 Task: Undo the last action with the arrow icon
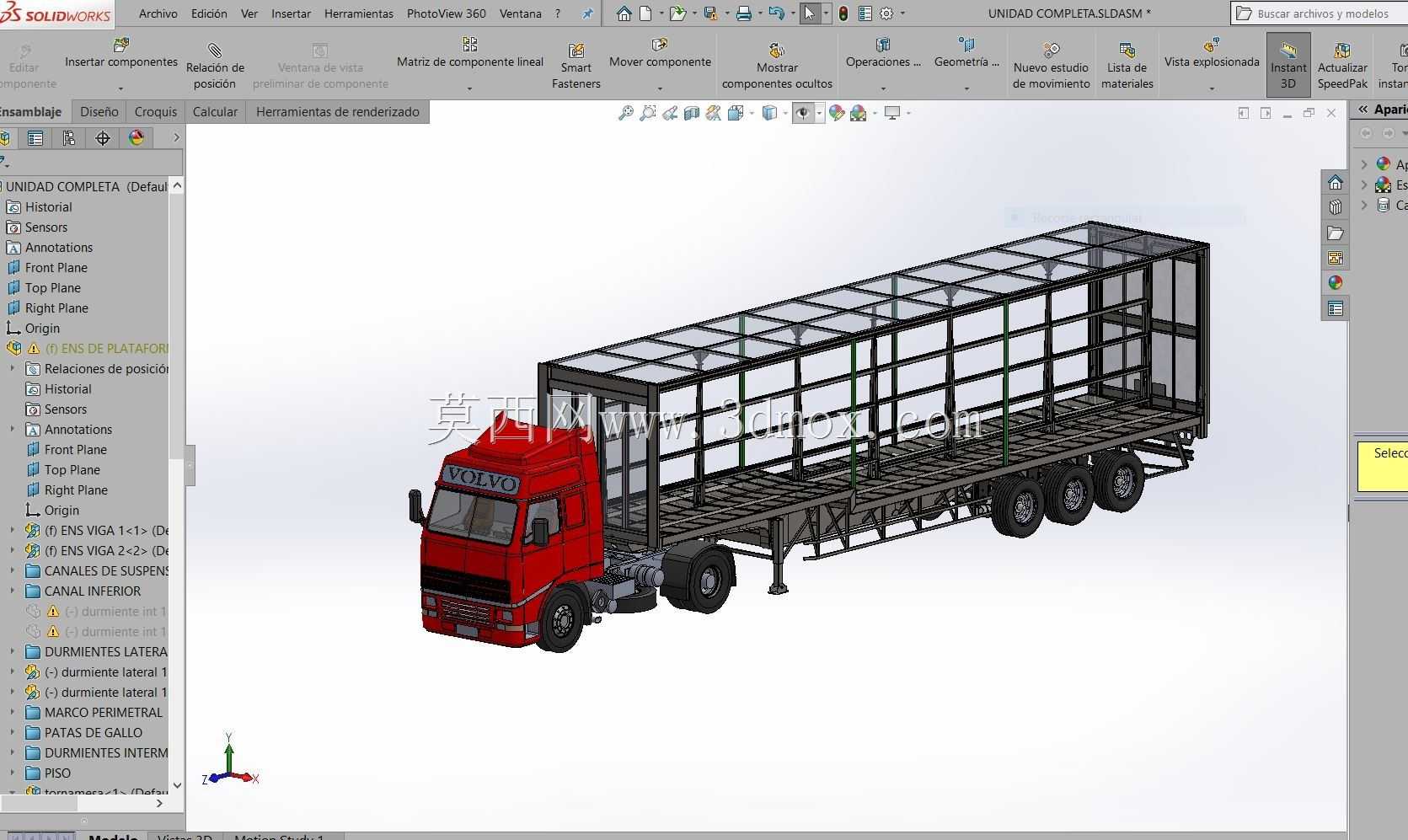click(x=776, y=13)
